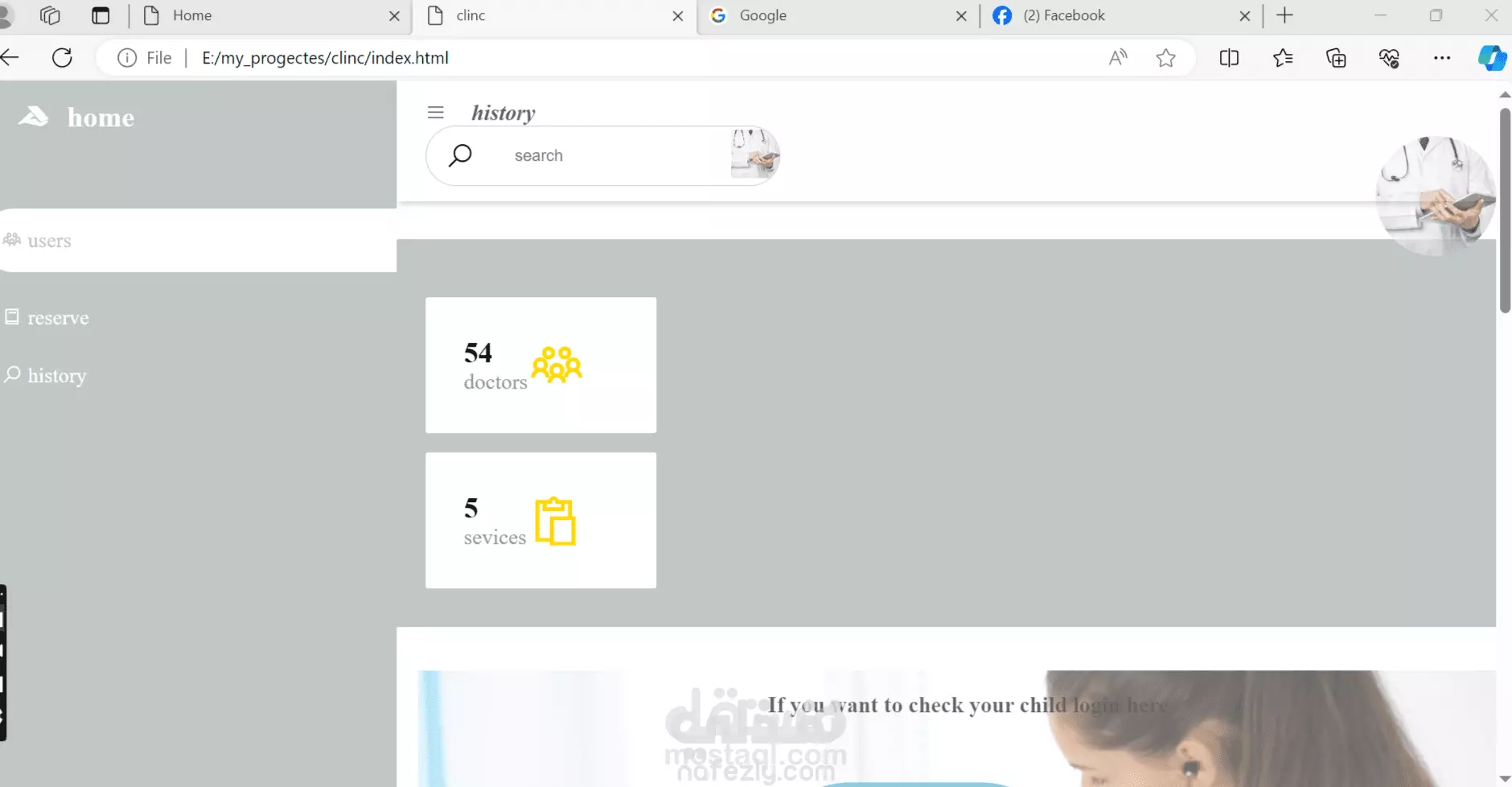Switch to the Google browser tab
This screenshot has width=1512, height=787.
pos(839,16)
